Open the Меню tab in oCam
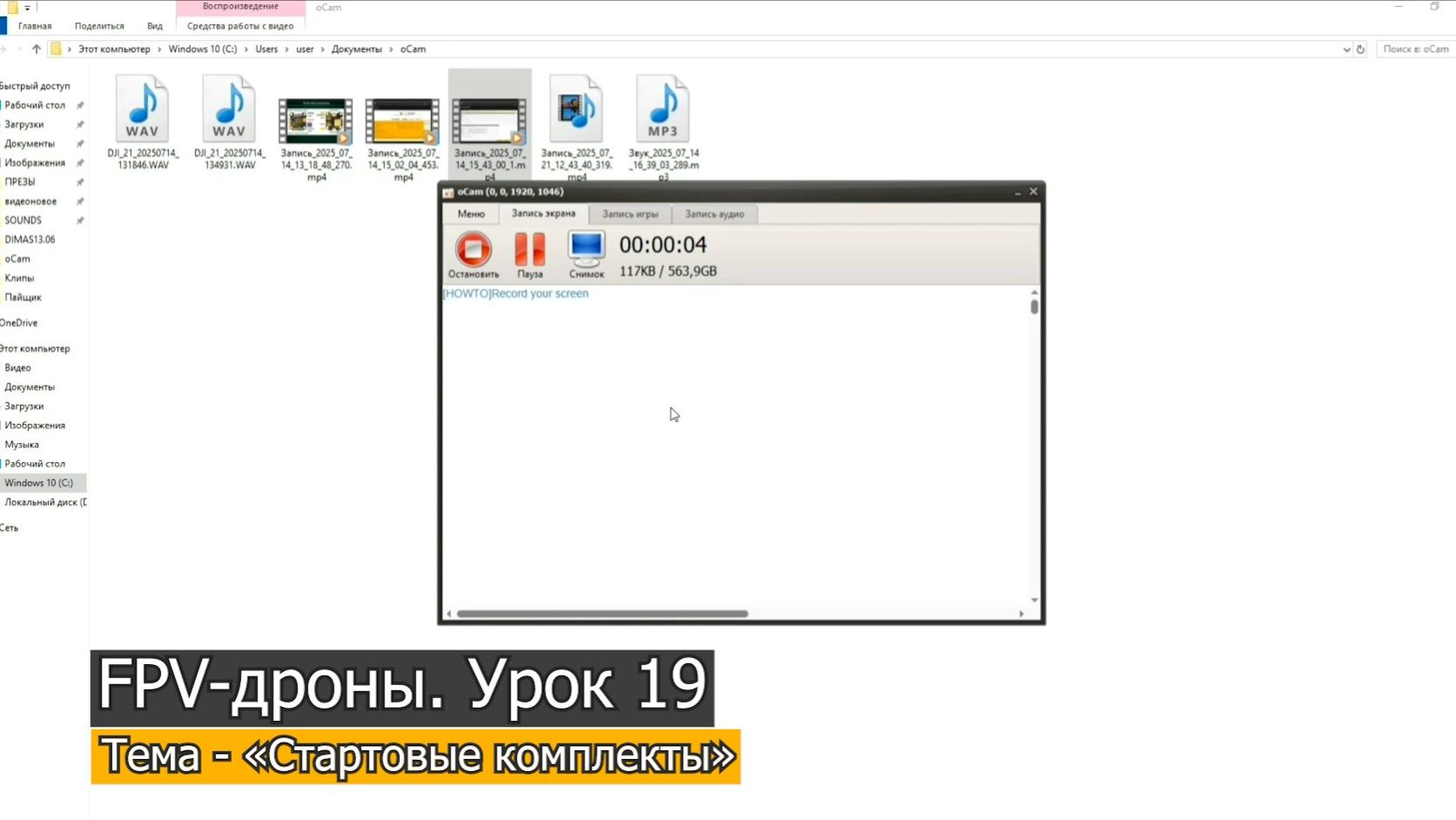1456x820 pixels. pyautogui.click(x=471, y=214)
